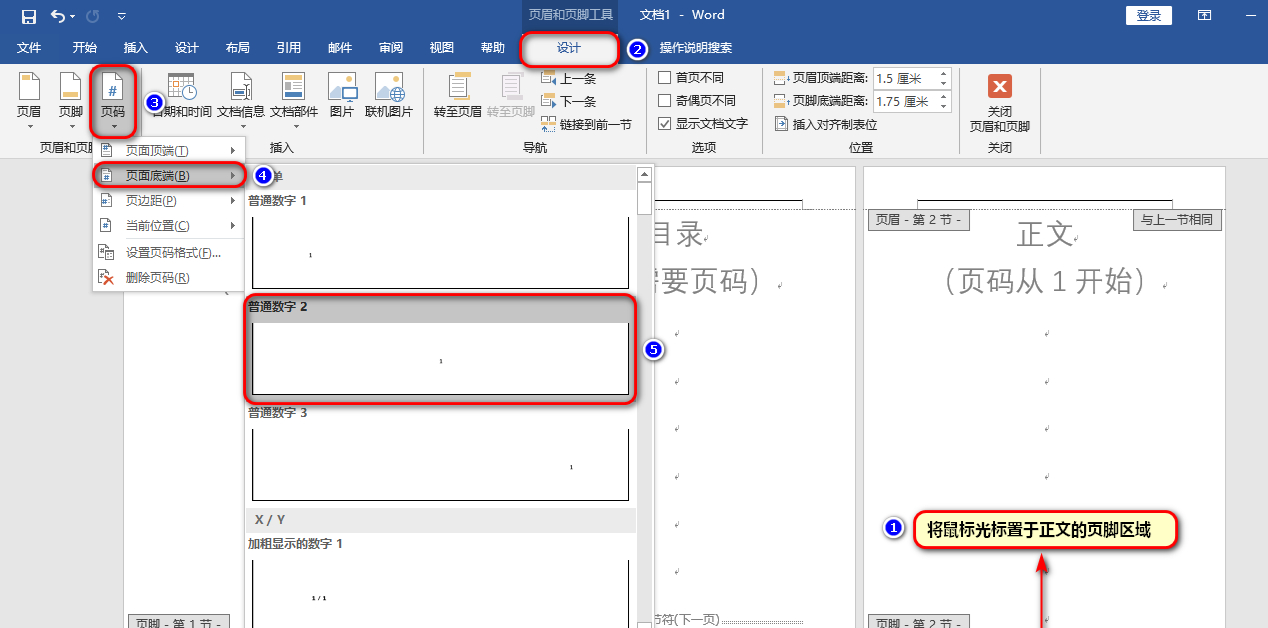Close header and footer with 关闭页眉和页脚

point(999,103)
